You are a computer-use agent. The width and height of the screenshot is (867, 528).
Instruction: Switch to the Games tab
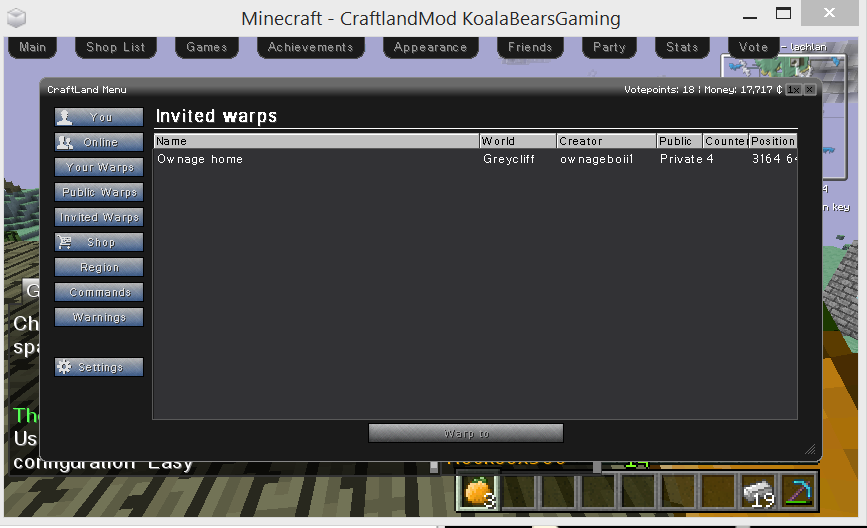coord(207,48)
